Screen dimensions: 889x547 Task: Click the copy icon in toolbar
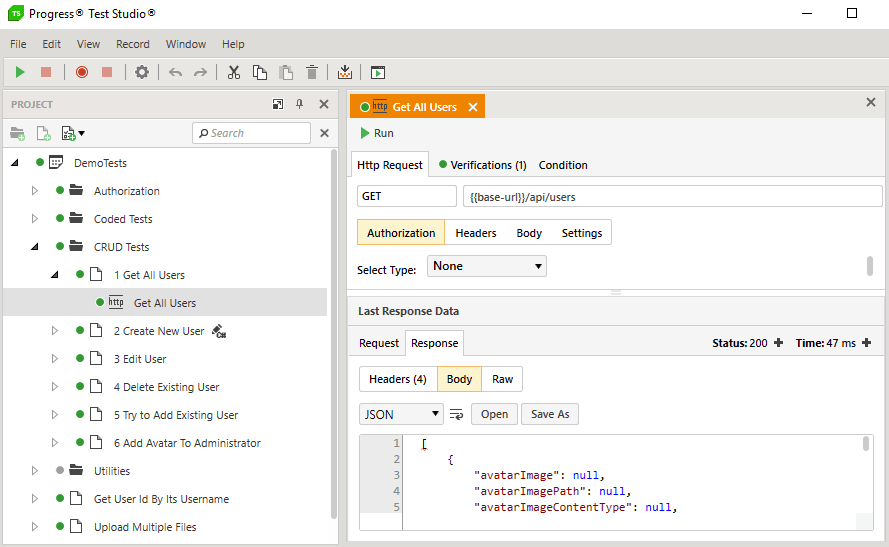pyautogui.click(x=260, y=72)
